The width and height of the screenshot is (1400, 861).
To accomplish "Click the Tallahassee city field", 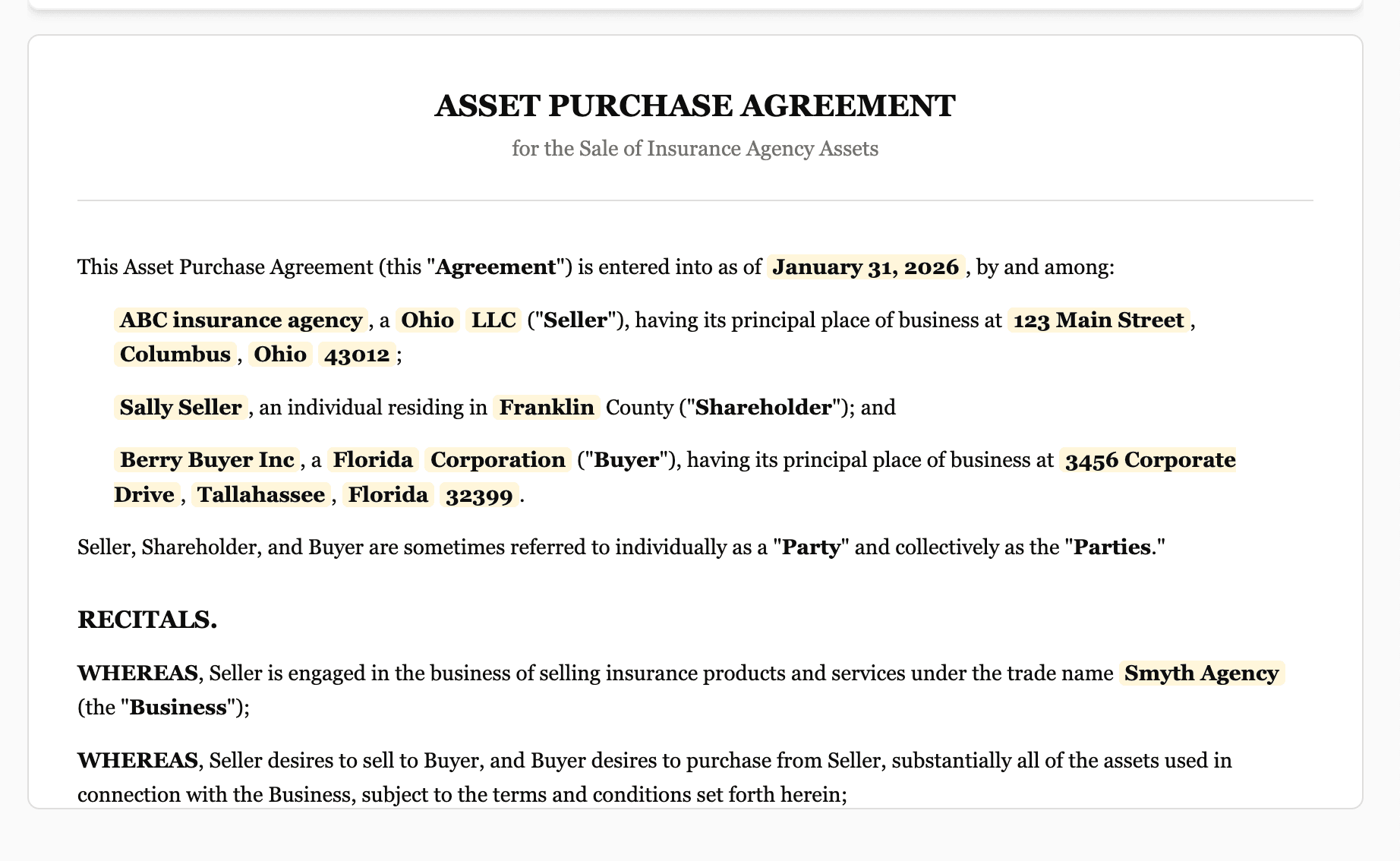I will (x=261, y=495).
